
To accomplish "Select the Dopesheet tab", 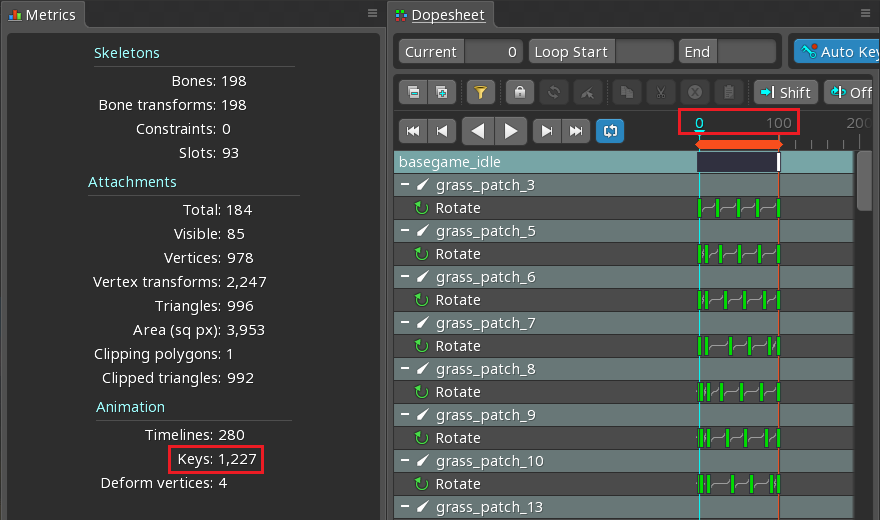I will point(447,15).
